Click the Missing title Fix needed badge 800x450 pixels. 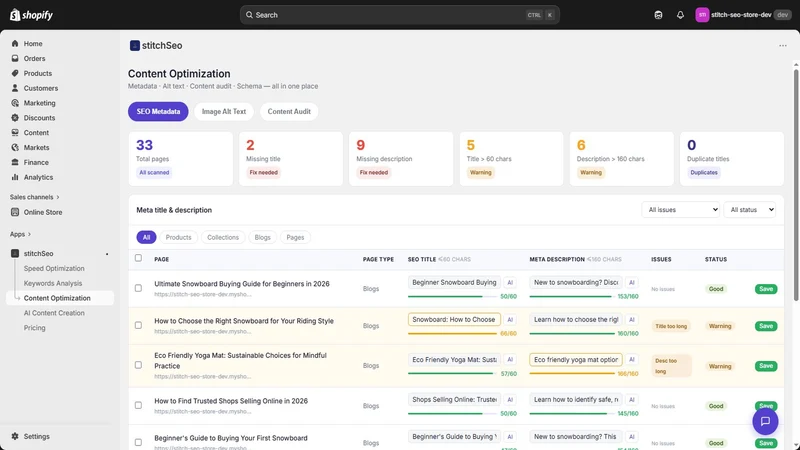[263, 172]
